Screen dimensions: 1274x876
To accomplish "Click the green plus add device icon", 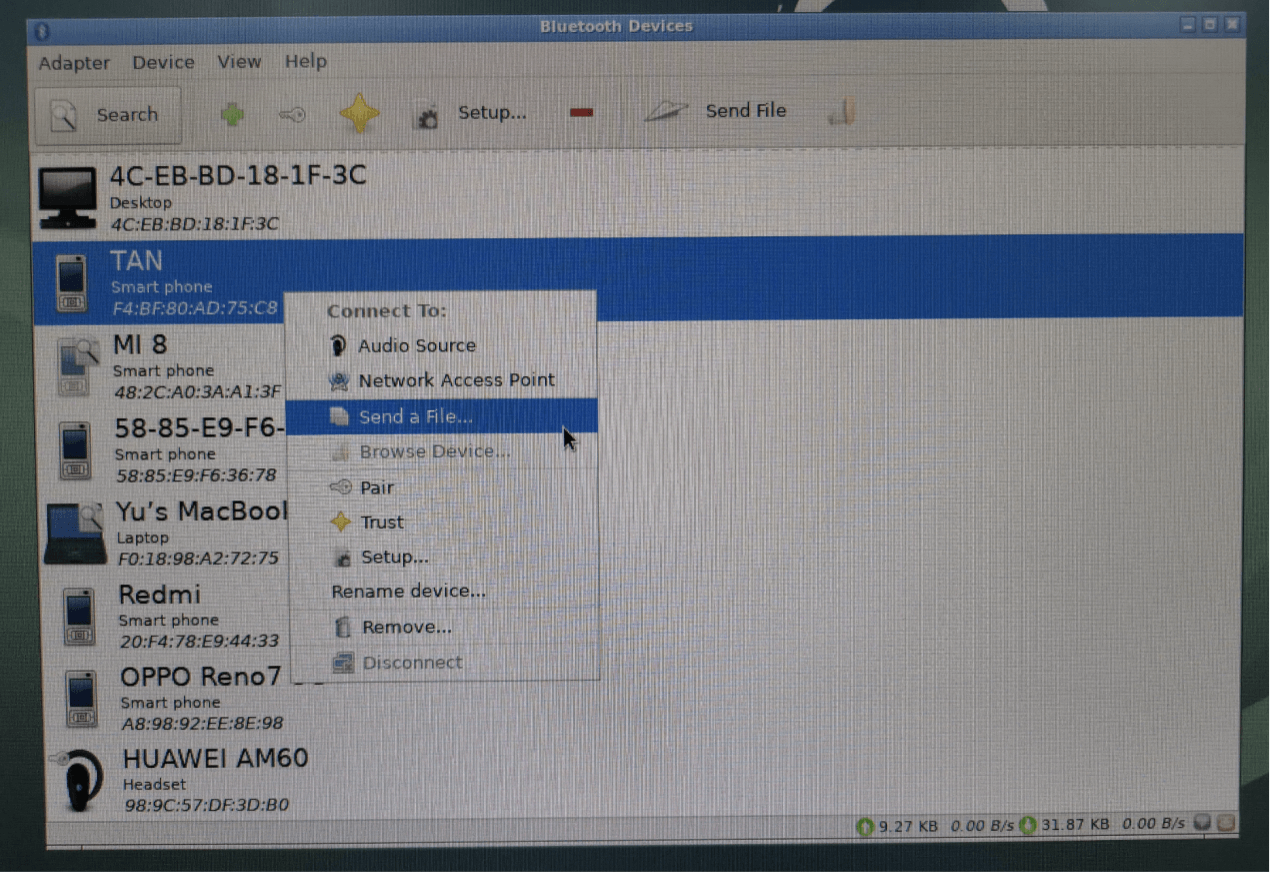I will [x=232, y=115].
